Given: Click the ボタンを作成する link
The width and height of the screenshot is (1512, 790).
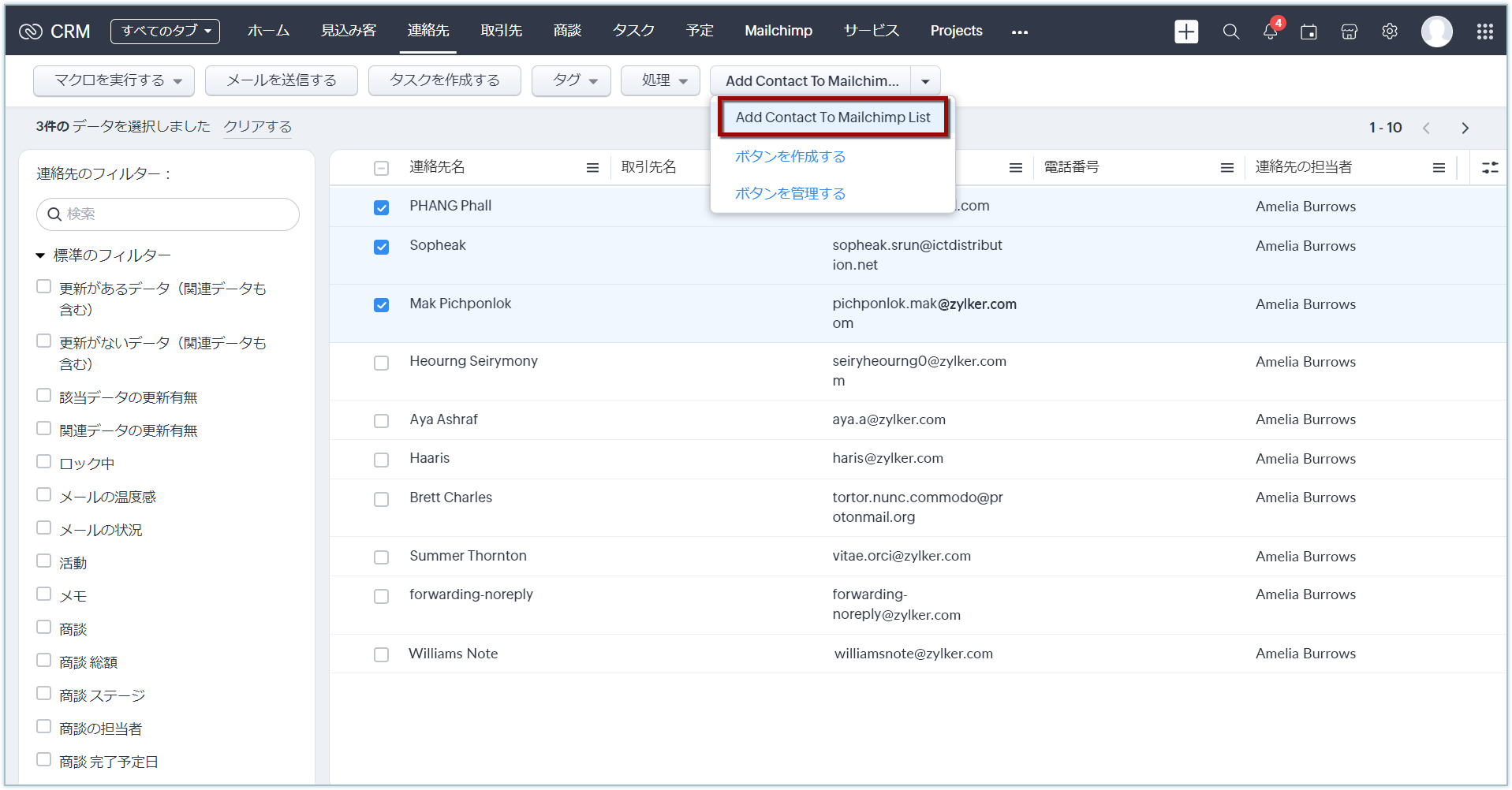Looking at the screenshot, I should (x=790, y=157).
